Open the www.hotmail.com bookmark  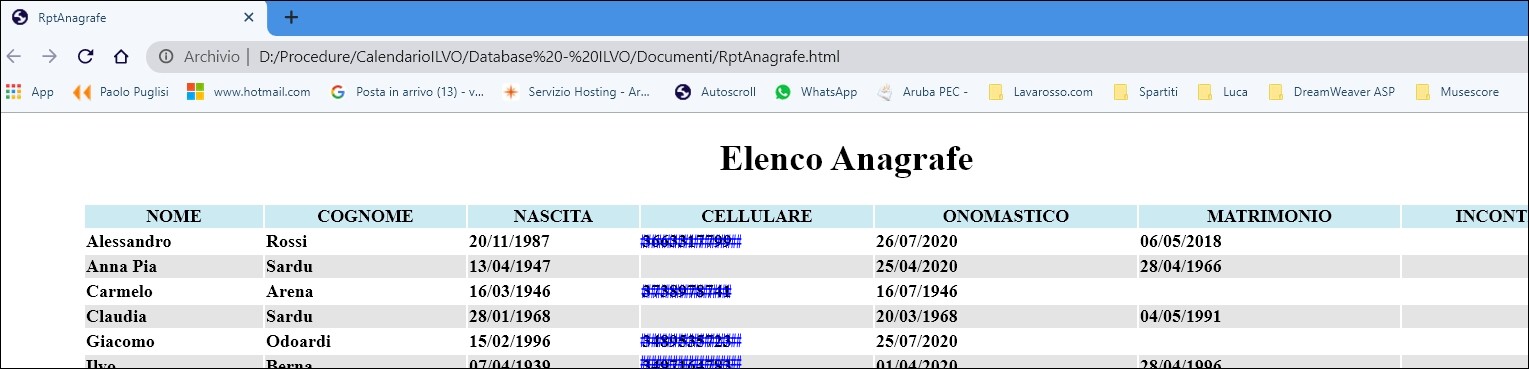coord(249,91)
